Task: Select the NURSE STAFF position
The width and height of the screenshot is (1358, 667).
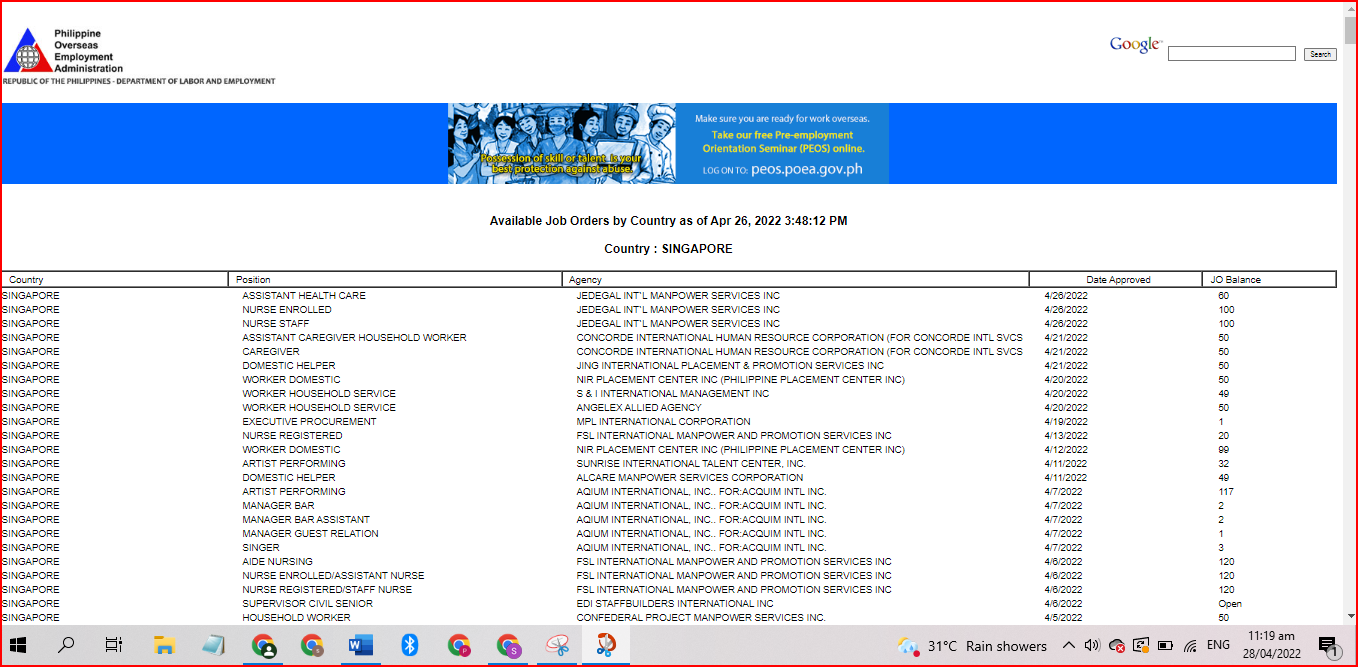Action: click(275, 324)
